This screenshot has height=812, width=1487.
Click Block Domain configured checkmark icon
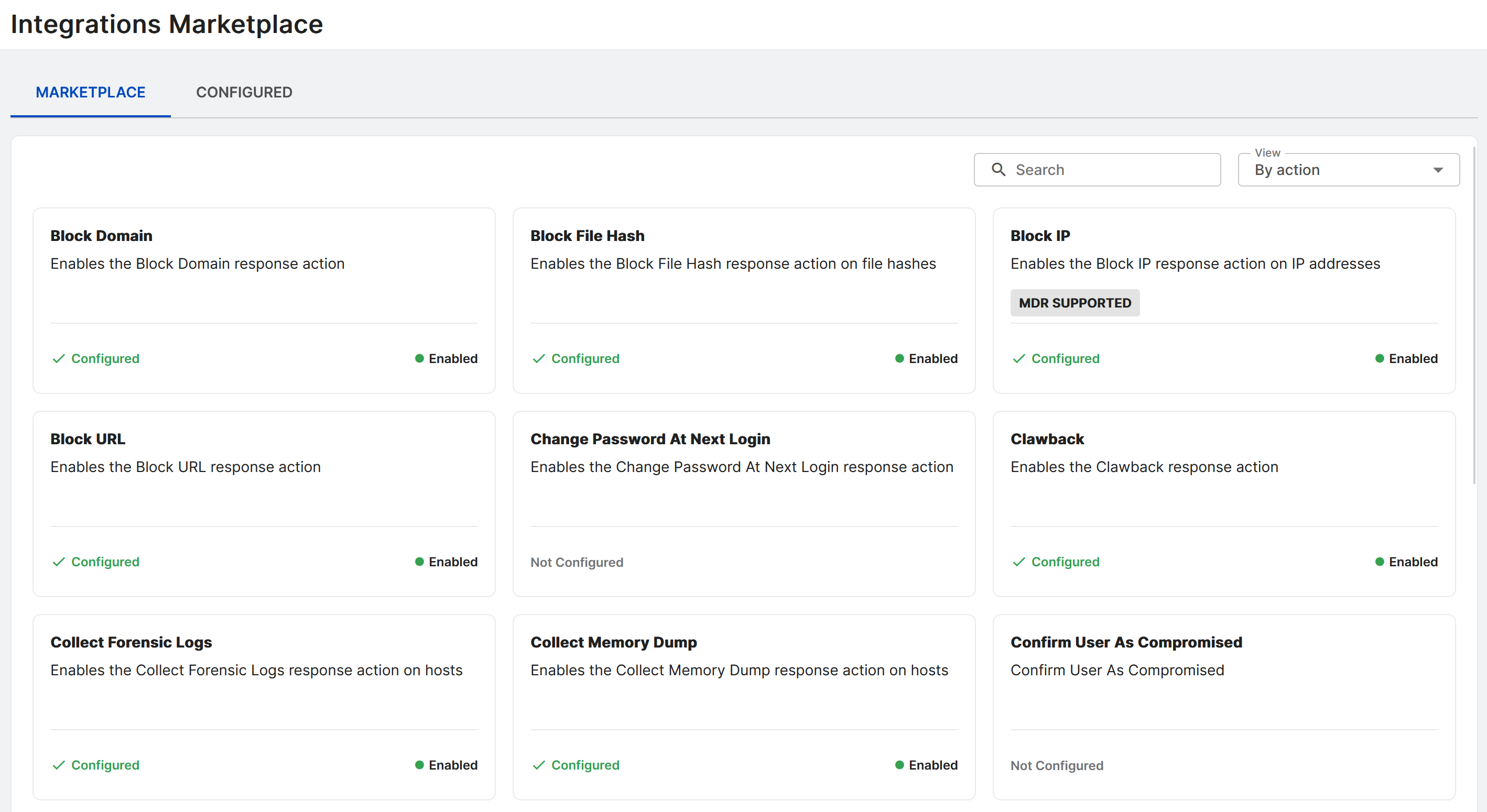click(x=58, y=358)
